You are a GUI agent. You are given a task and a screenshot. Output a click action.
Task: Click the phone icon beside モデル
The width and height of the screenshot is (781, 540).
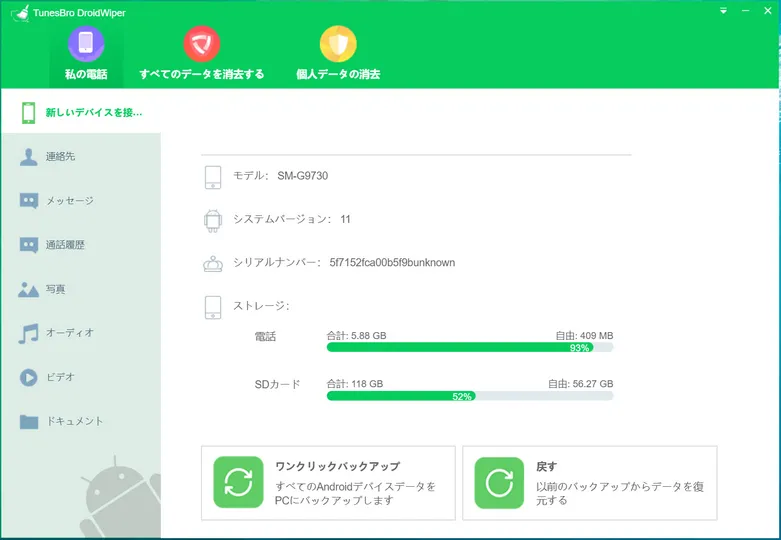point(213,177)
